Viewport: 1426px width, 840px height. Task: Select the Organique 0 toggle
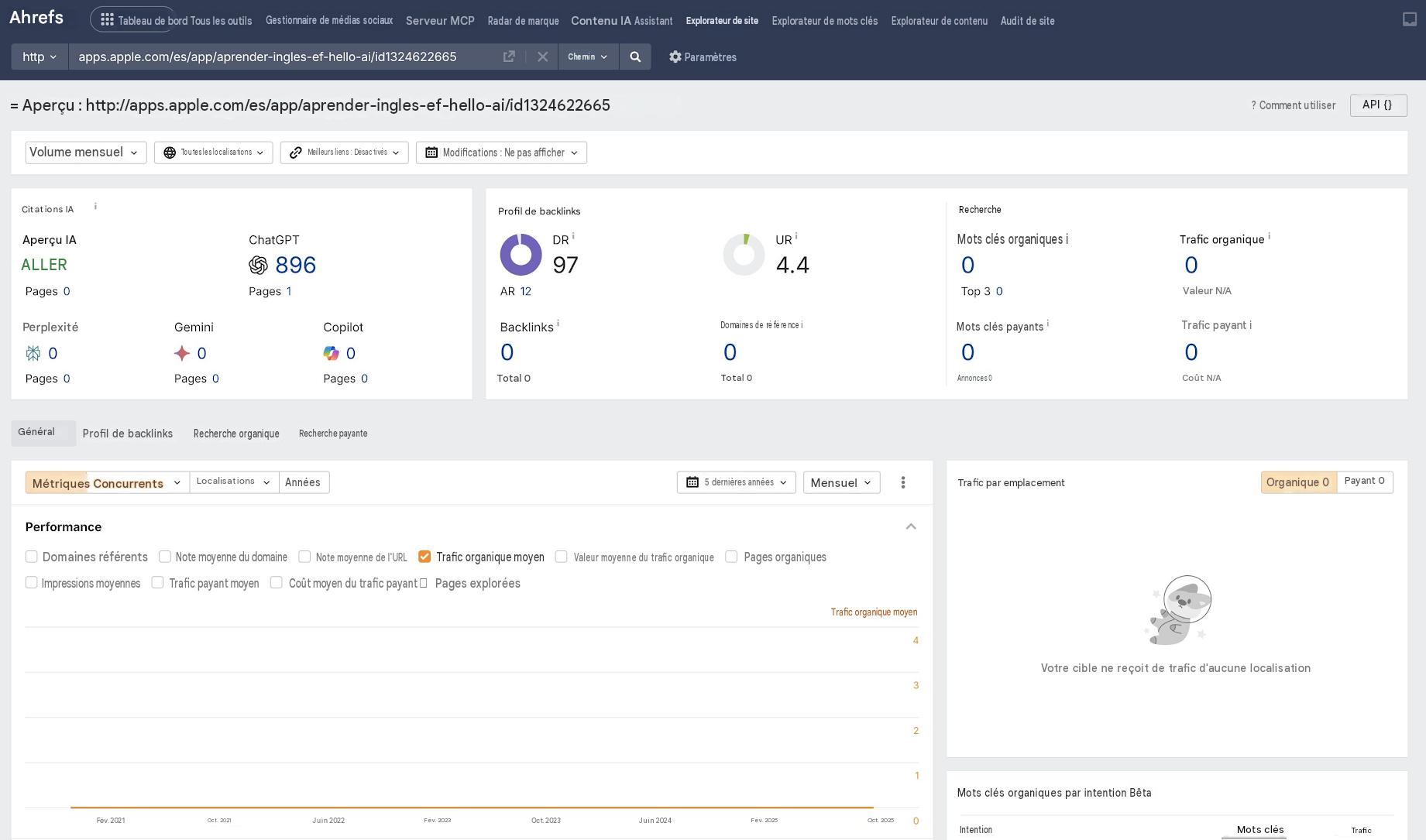1298,482
